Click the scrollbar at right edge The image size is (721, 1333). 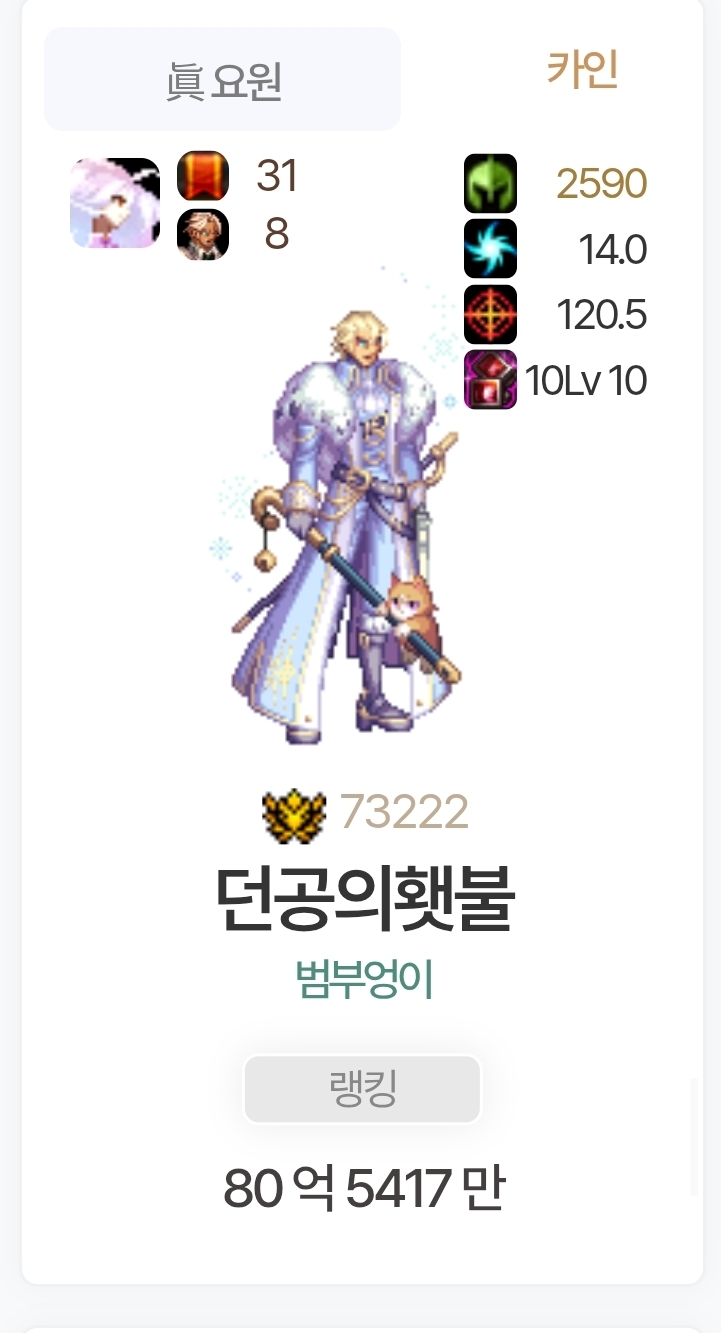tap(694, 1137)
